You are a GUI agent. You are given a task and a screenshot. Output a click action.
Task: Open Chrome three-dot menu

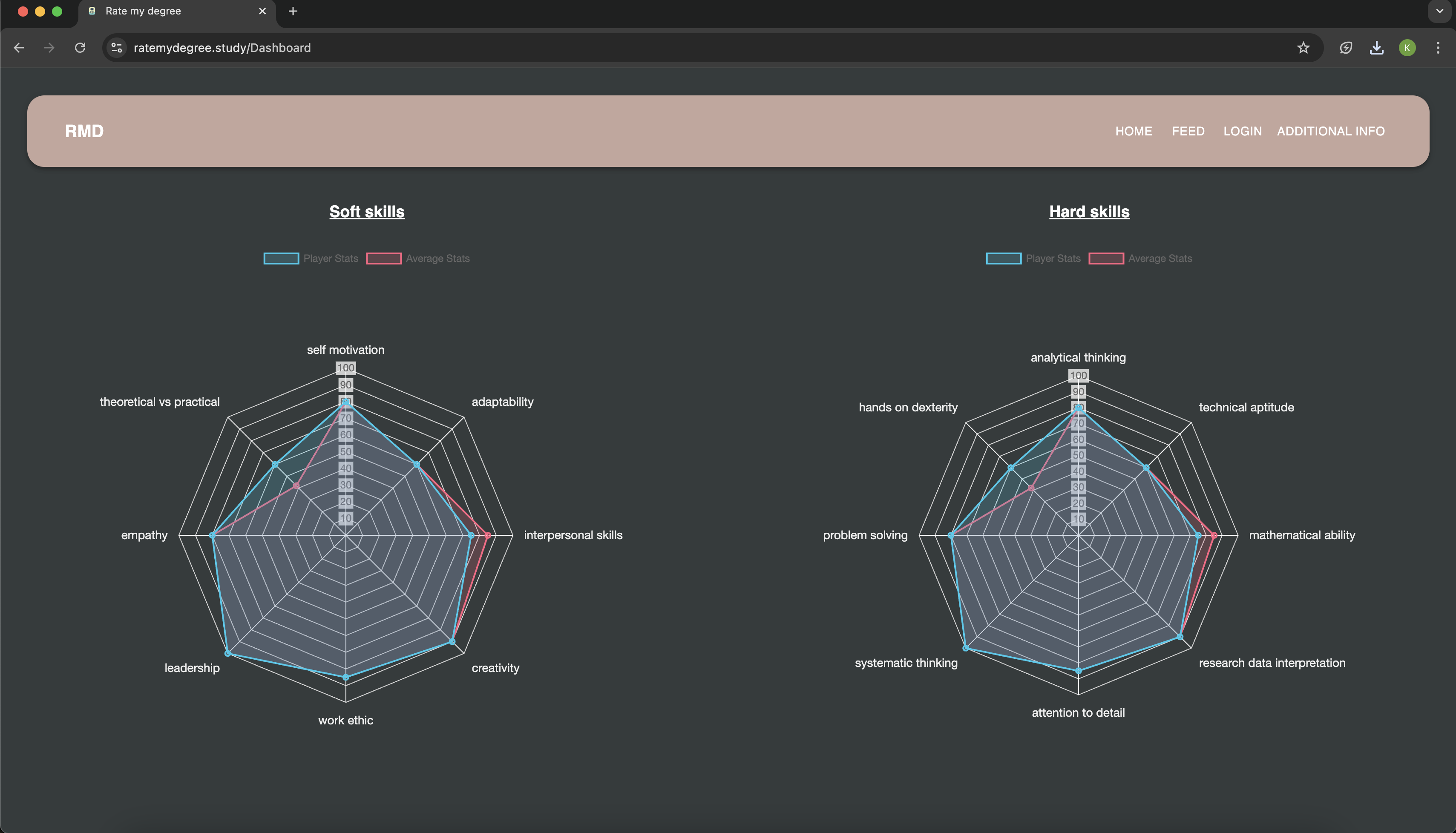pos(1438,48)
